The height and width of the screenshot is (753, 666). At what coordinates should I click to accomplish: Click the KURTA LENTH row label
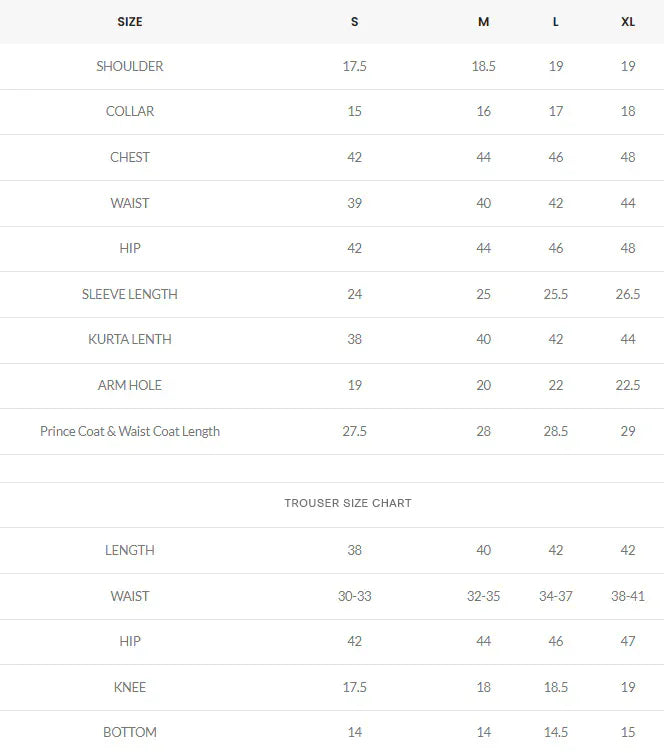[130, 339]
